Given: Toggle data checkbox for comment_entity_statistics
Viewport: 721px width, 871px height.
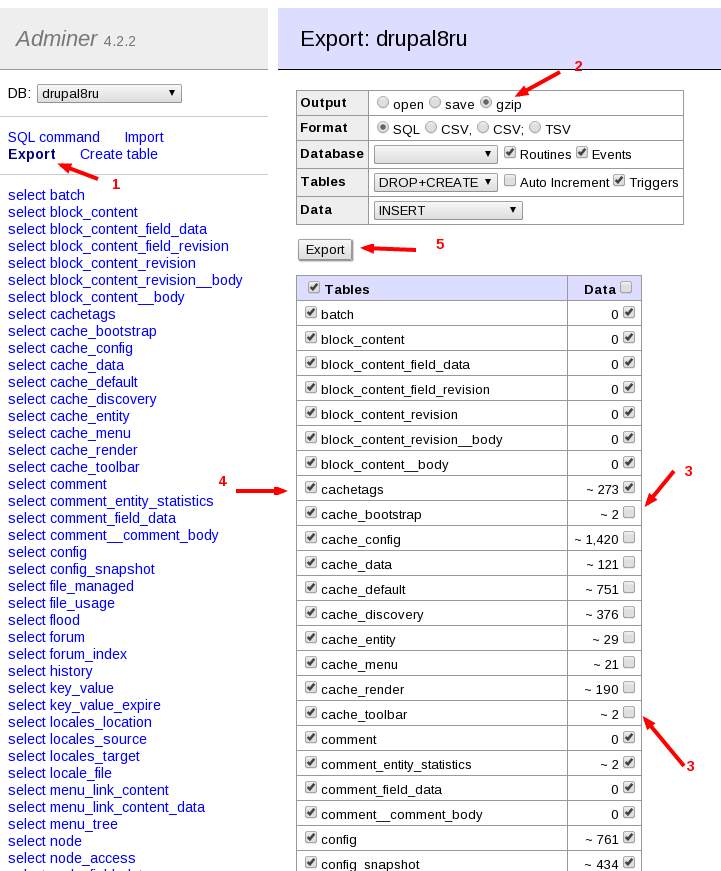Looking at the screenshot, I should point(629,762).
